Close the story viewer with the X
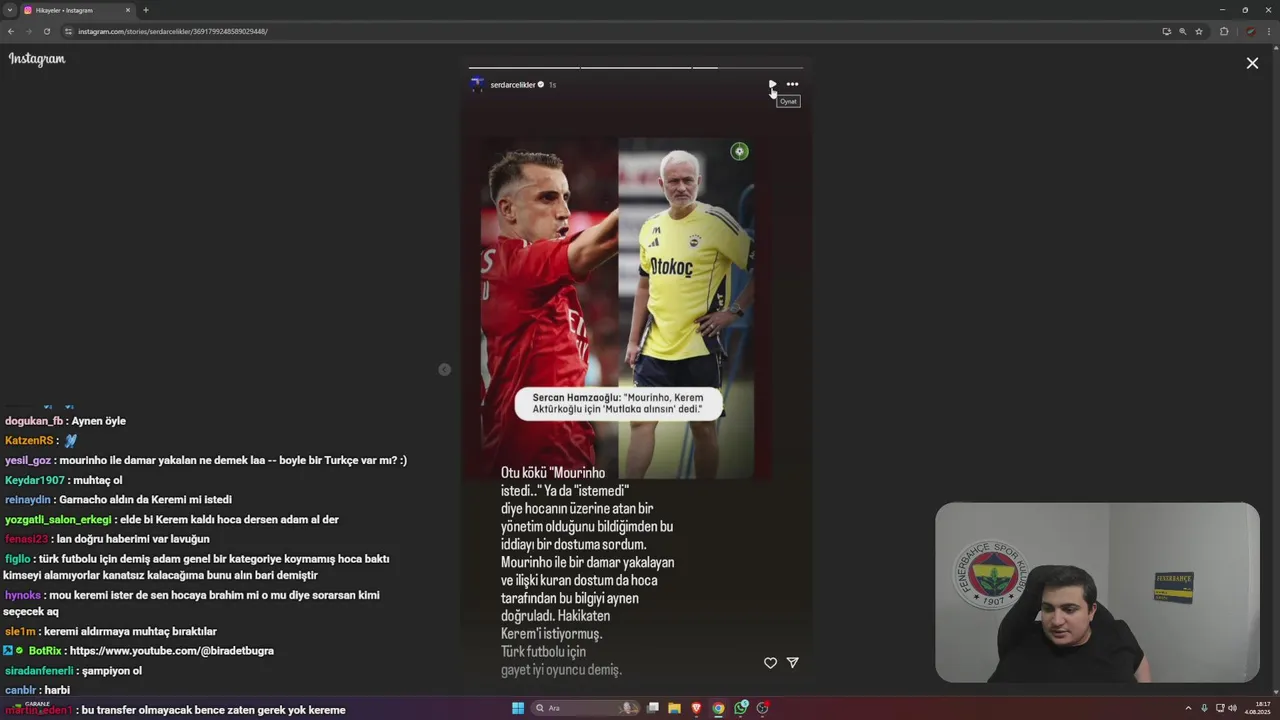 (x=1252, y=63)
